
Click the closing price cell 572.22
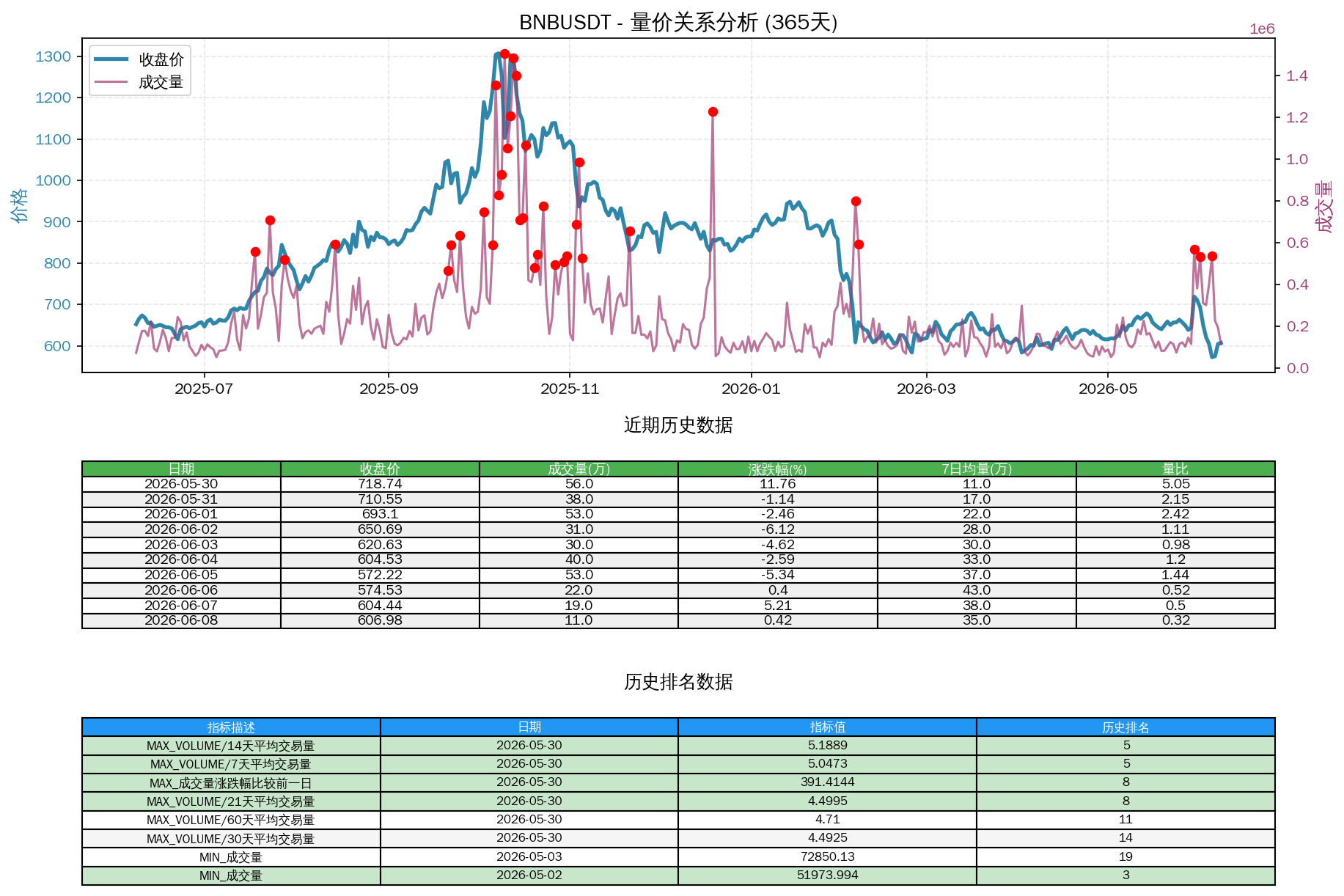pyautogui.click(x=380, y=575)
